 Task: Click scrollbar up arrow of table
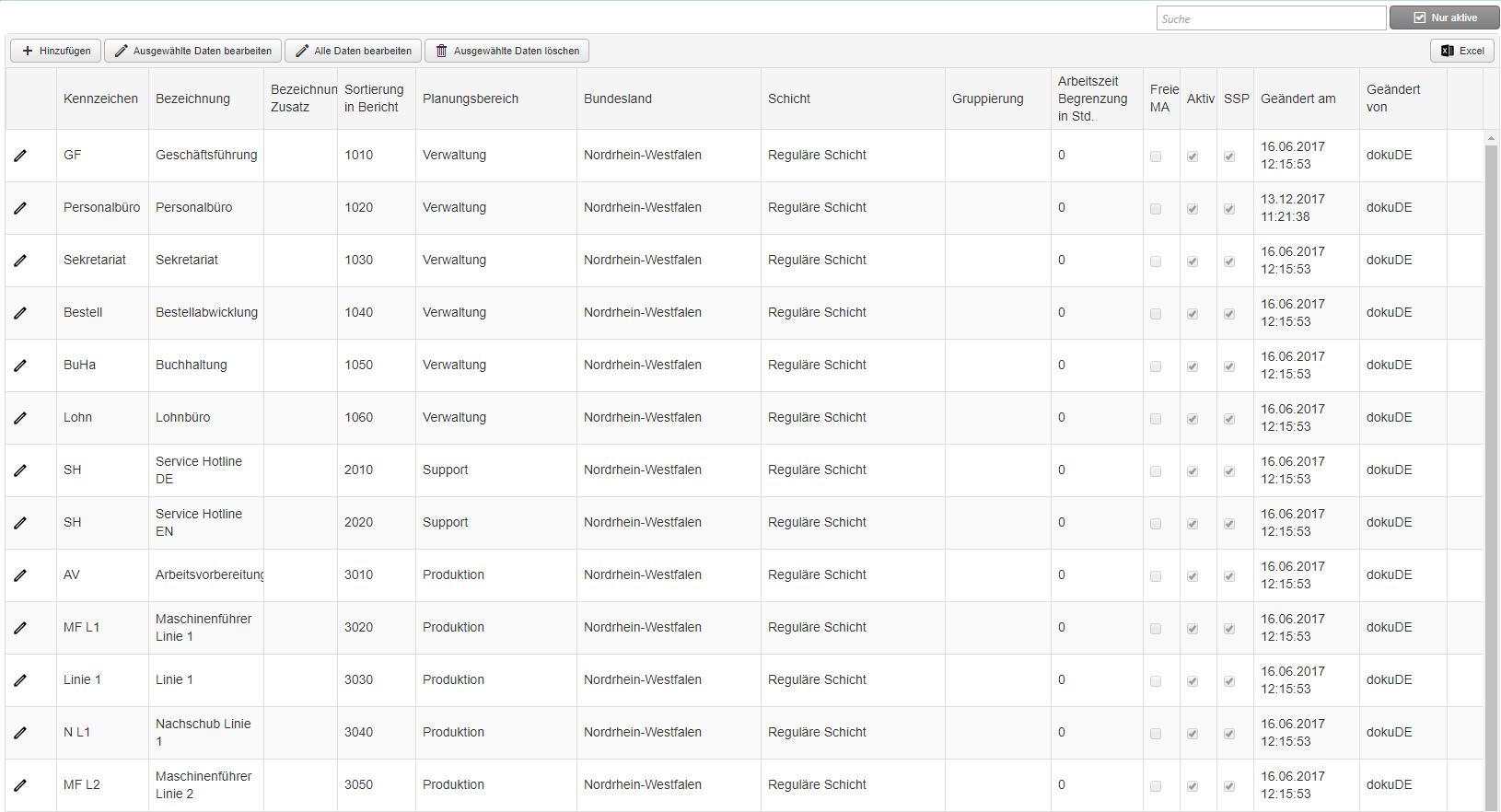coord(1491,138)
